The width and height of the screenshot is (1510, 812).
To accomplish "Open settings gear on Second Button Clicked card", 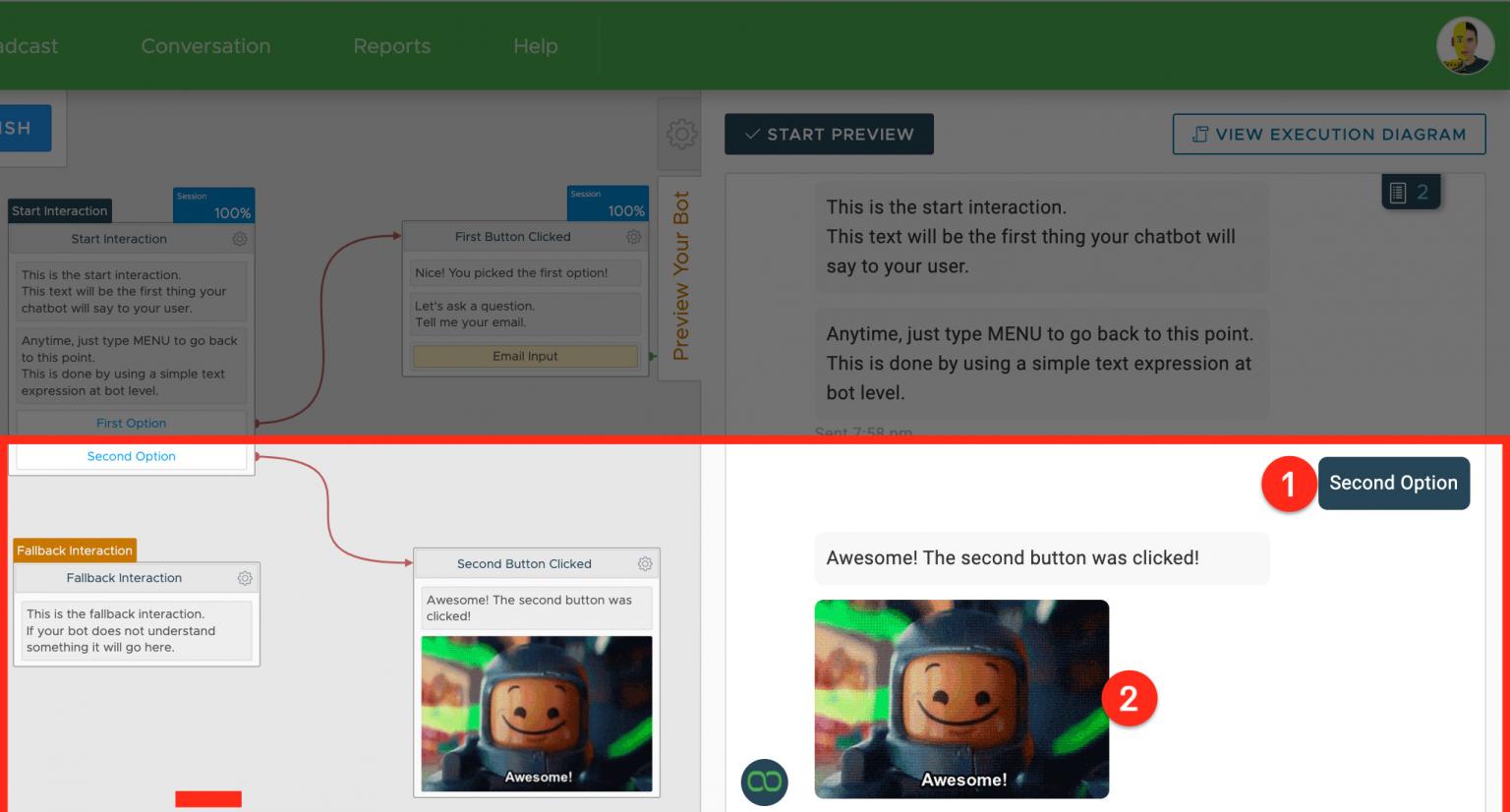I will point(645,563).
